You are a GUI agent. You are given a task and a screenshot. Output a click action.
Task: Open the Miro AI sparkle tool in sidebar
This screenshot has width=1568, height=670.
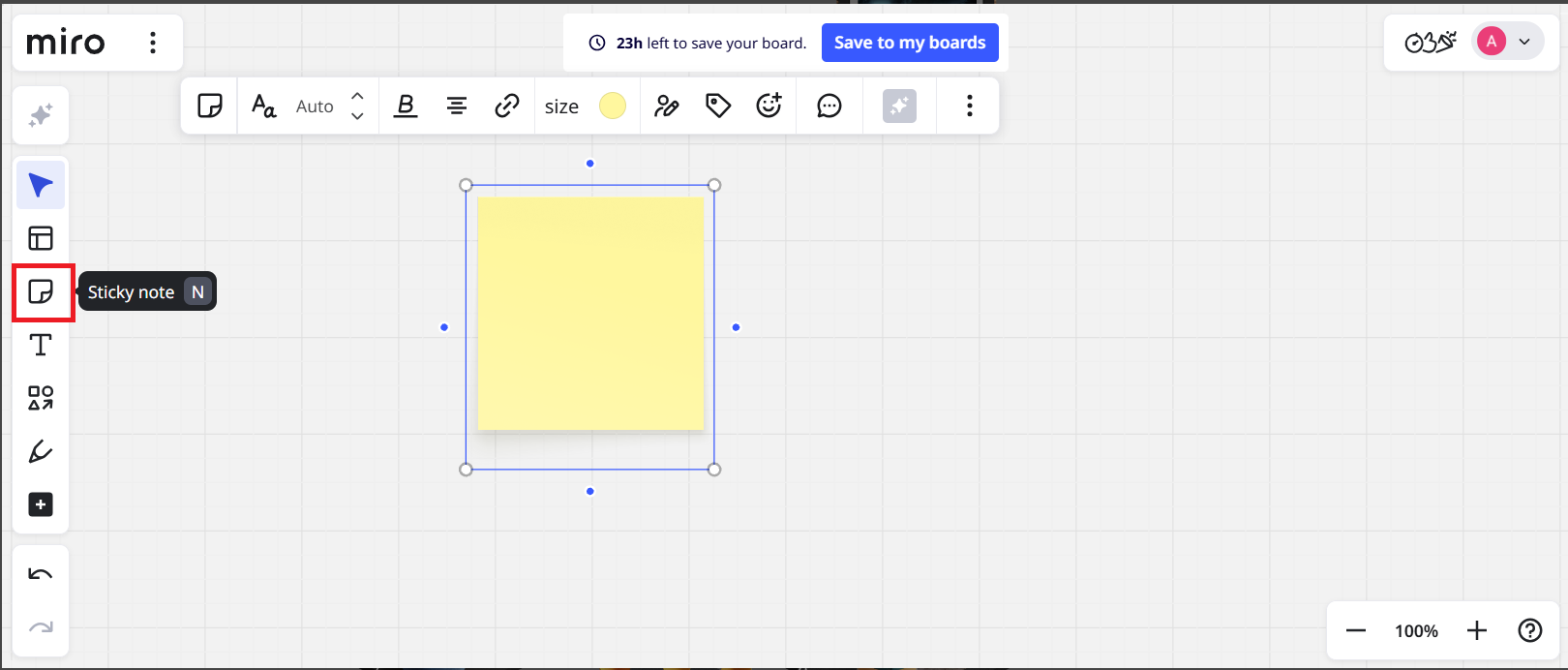coord(41,115)
